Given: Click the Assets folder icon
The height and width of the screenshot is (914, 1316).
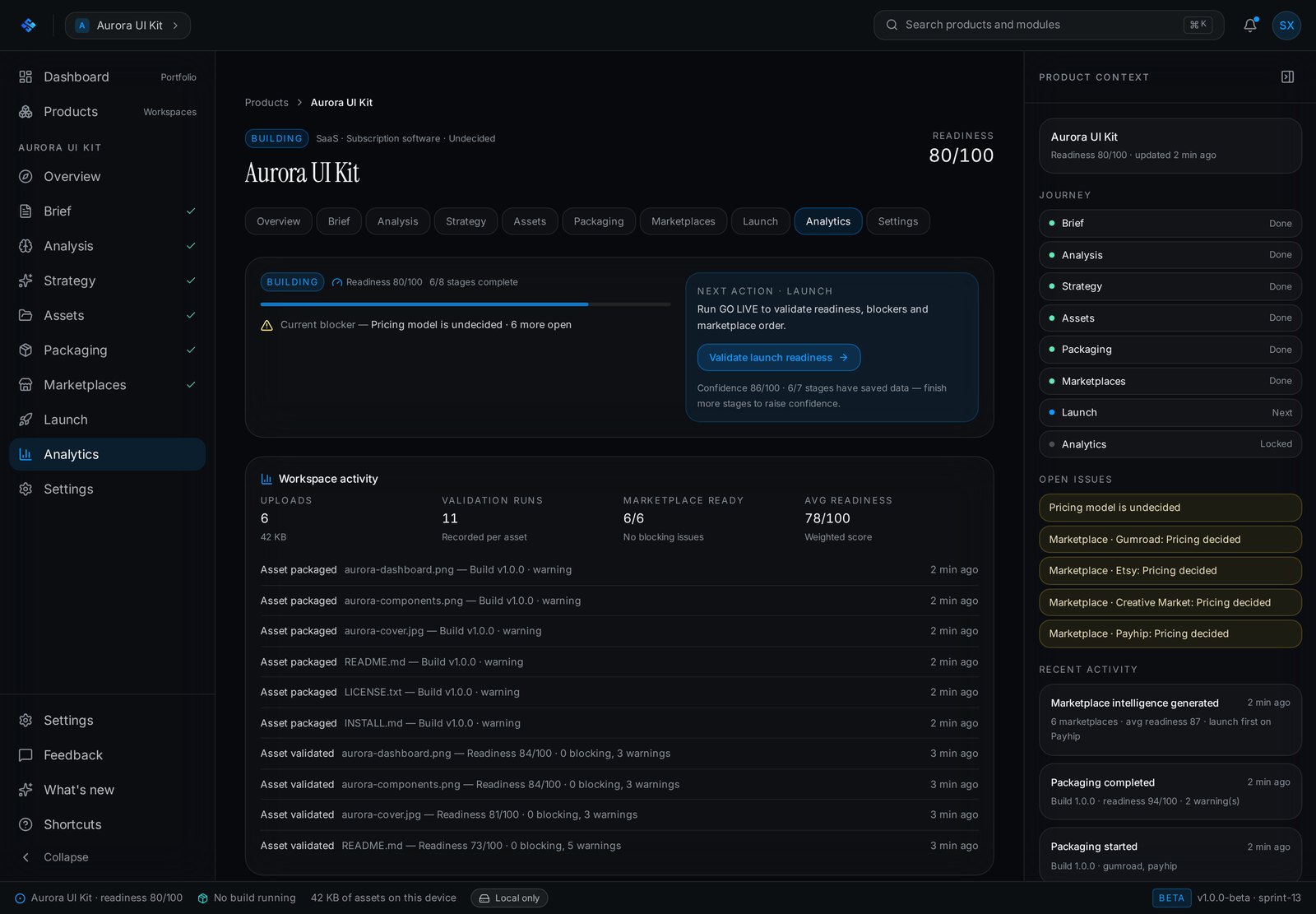Looking at the screenshot, I should coord(25,315).
